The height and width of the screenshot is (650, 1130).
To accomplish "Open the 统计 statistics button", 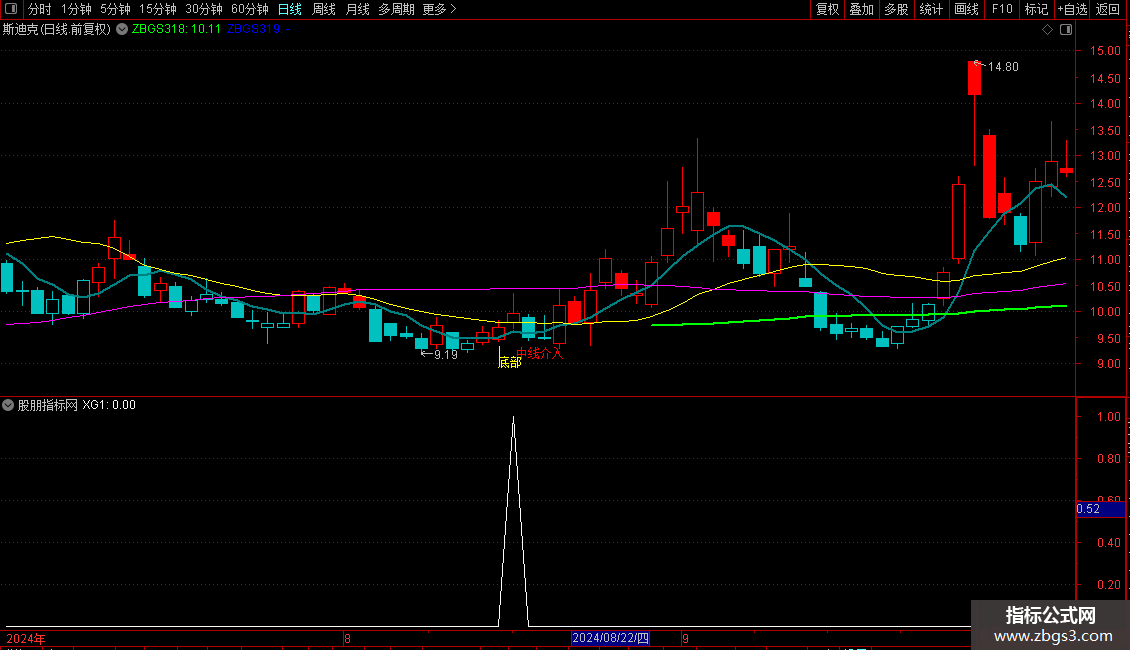I will pos(931,9).
